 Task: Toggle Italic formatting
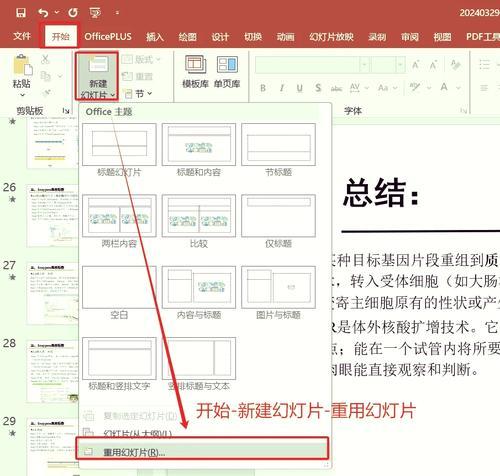point(282,88)
